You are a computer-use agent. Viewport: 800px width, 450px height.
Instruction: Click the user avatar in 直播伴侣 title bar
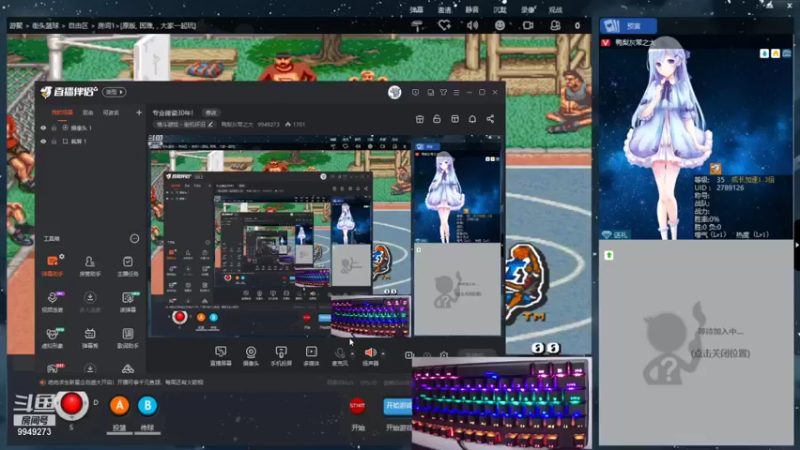pyautogui.click(x=394, y=92)
